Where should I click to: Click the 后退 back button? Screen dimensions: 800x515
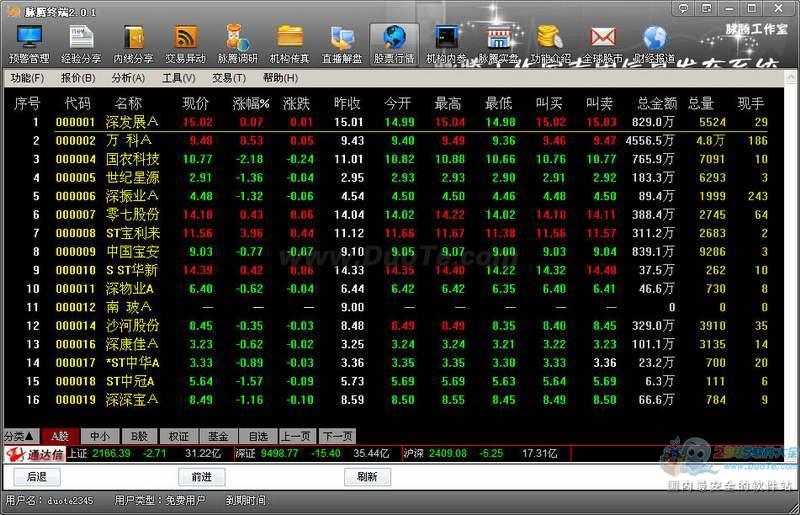pyautogui.click(x=36, y=477)
